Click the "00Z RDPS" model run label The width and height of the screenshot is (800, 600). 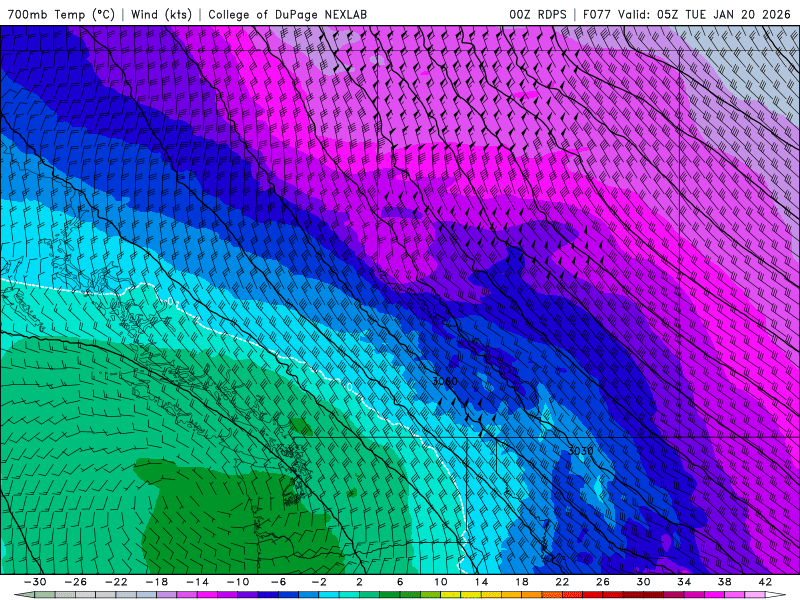538,14
